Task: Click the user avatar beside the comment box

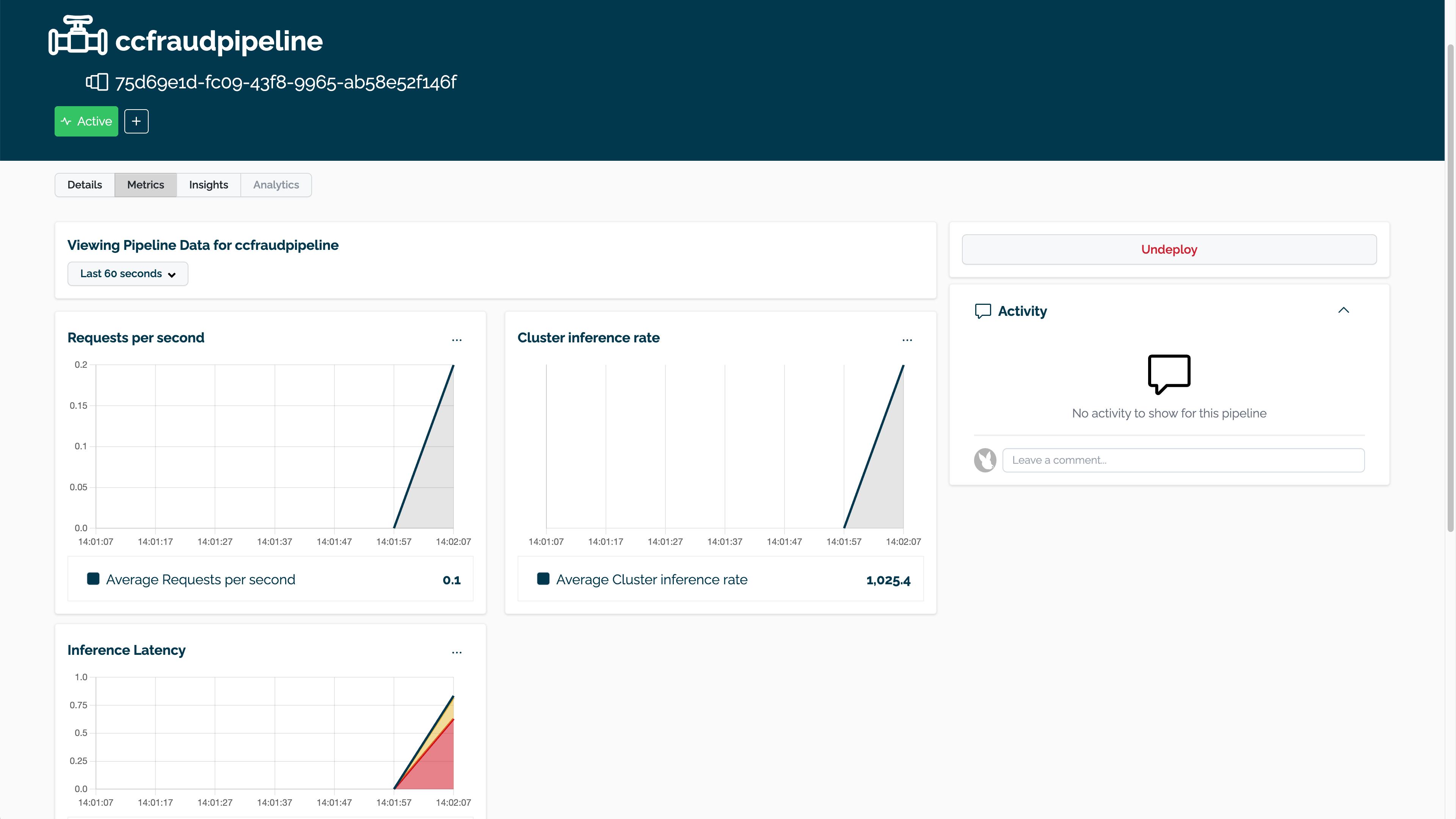Action: coord(985,460)
